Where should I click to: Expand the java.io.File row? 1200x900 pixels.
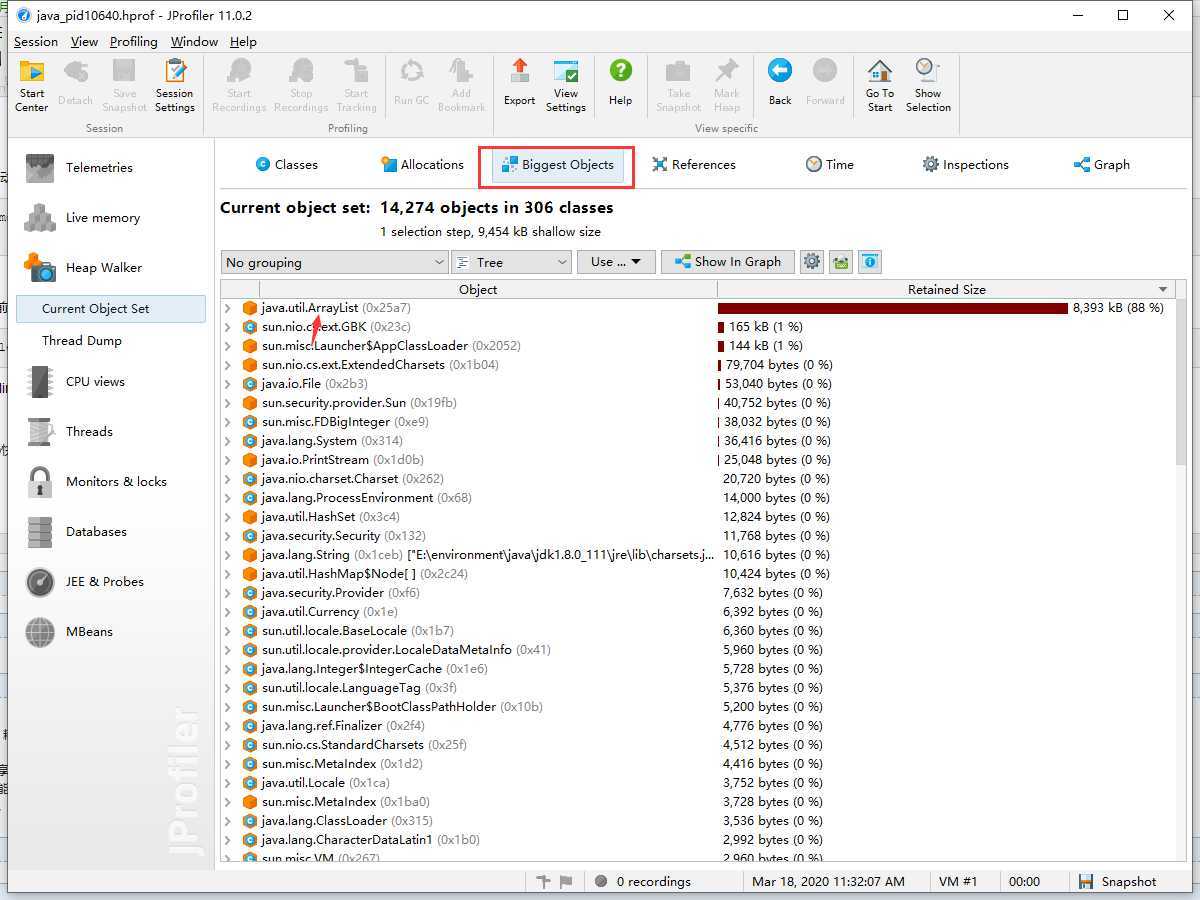(x=228, y=384)
